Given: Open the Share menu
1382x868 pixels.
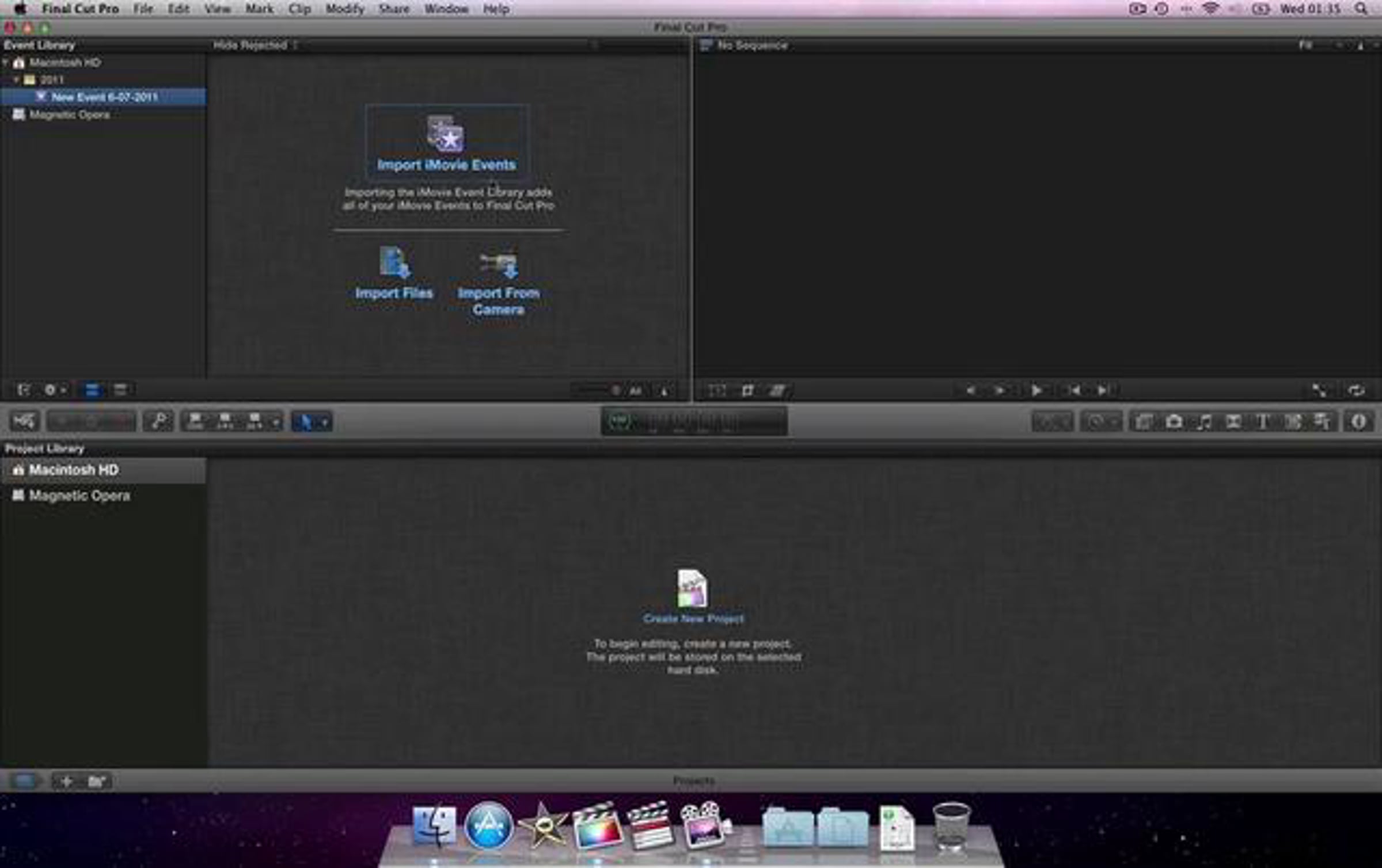Looking at the screenshot, I should (394, 9).
